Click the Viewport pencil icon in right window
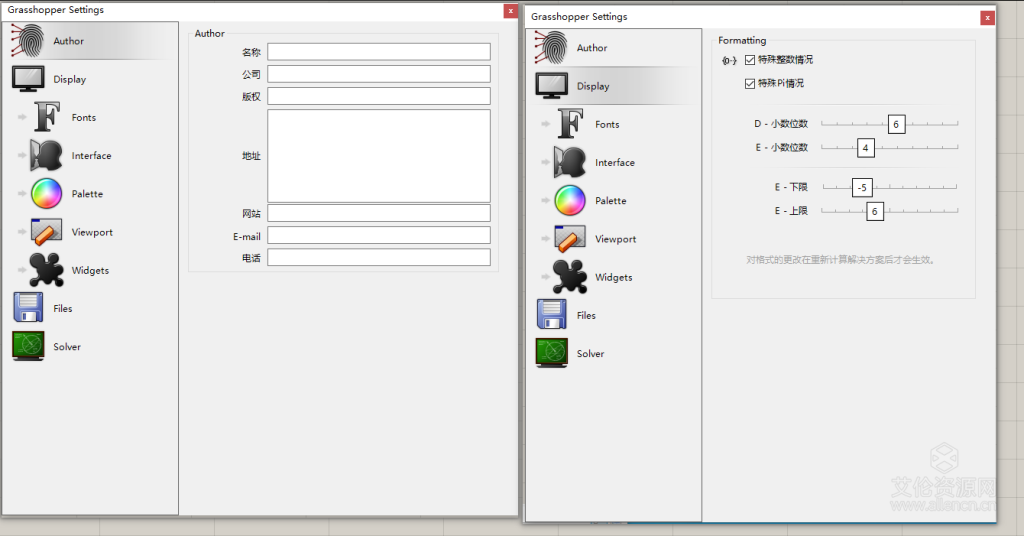This screenshot has width=1024, height=536. click(x=570, y=238)
